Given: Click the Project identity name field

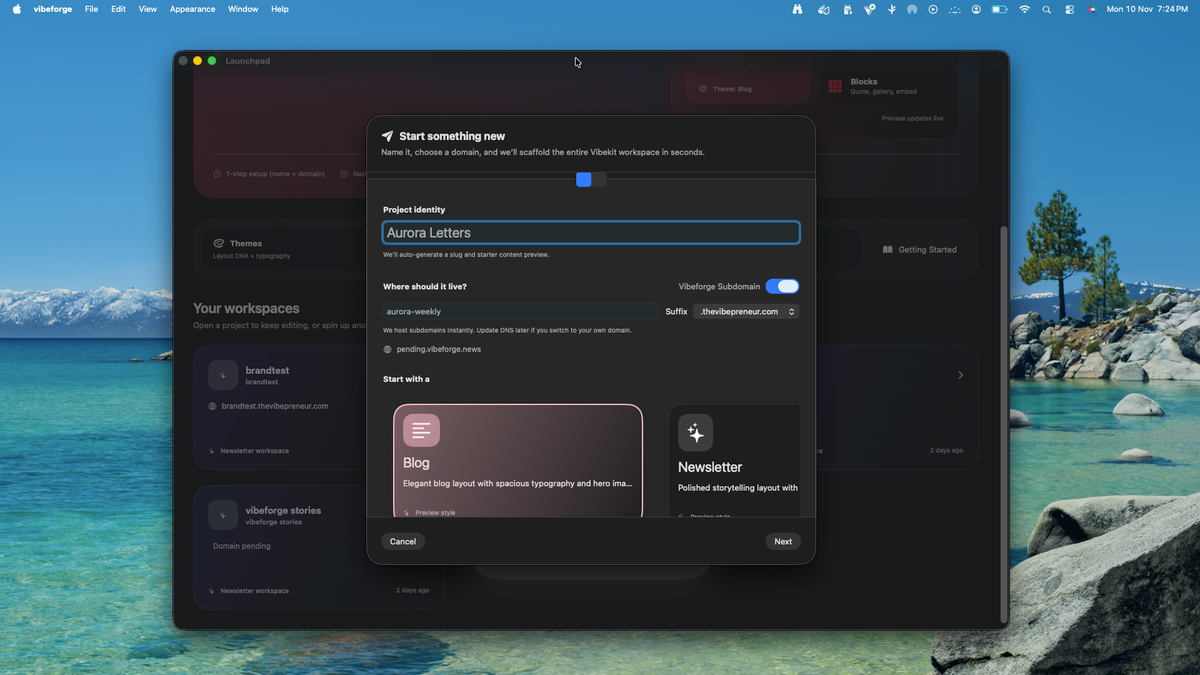Looking at the screenshot, I should click(x=591, y=233).
